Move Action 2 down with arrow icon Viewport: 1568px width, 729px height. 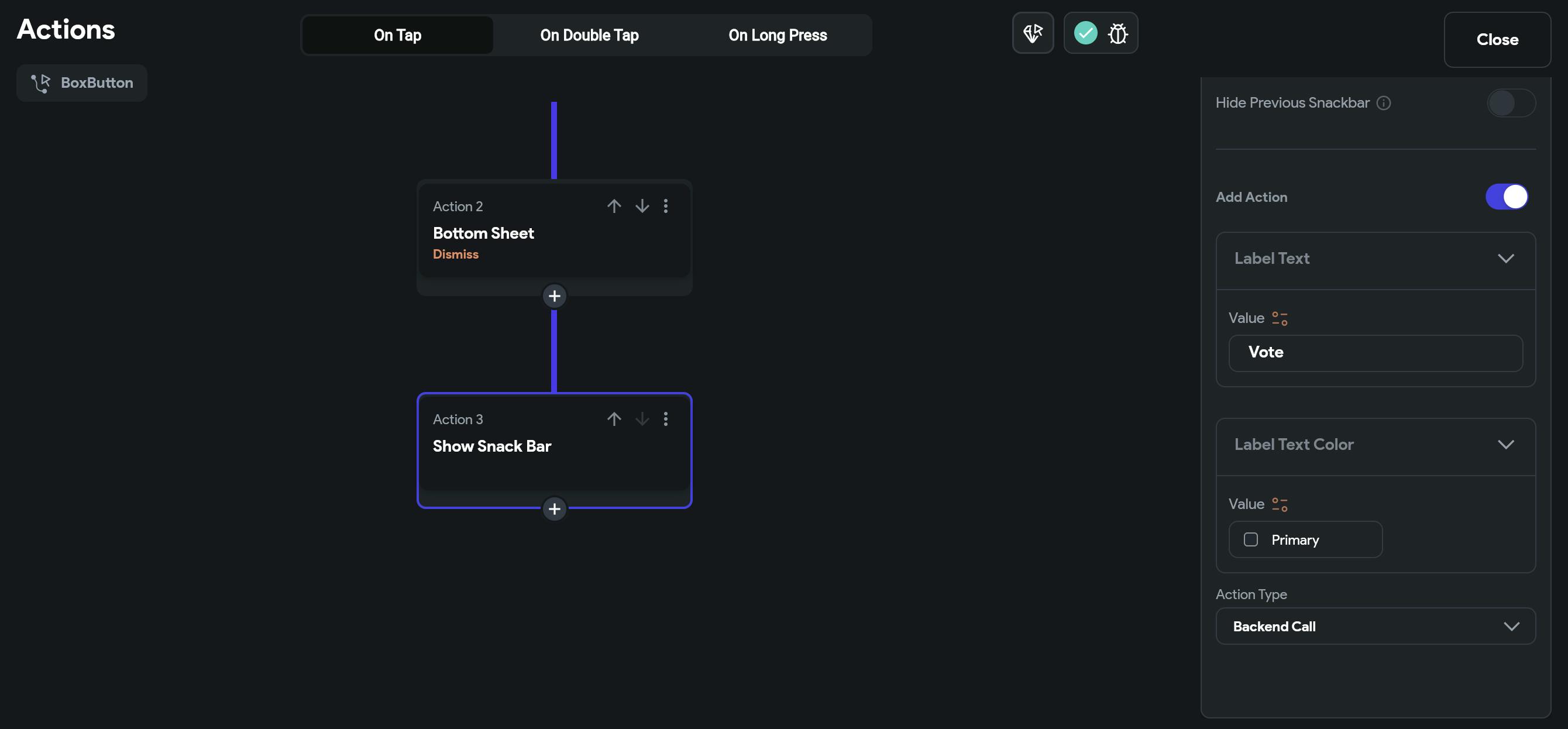(x=642, y=206)
